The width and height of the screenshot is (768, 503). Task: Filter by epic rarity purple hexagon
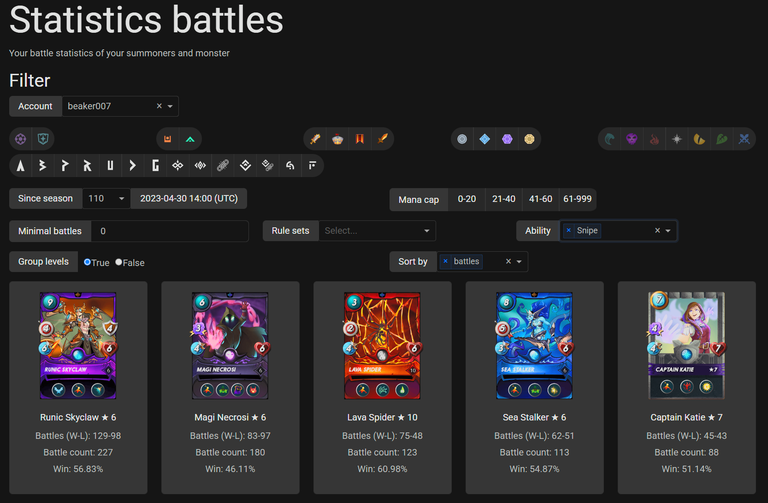507,139
